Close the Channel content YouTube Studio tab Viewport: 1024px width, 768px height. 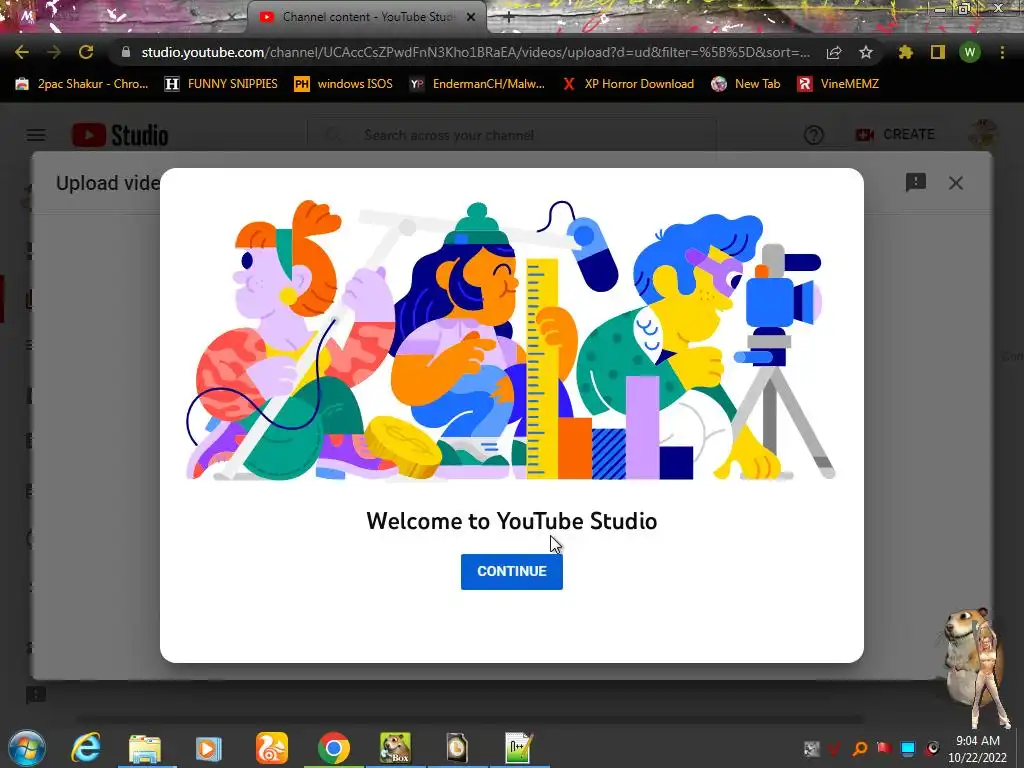471,17
